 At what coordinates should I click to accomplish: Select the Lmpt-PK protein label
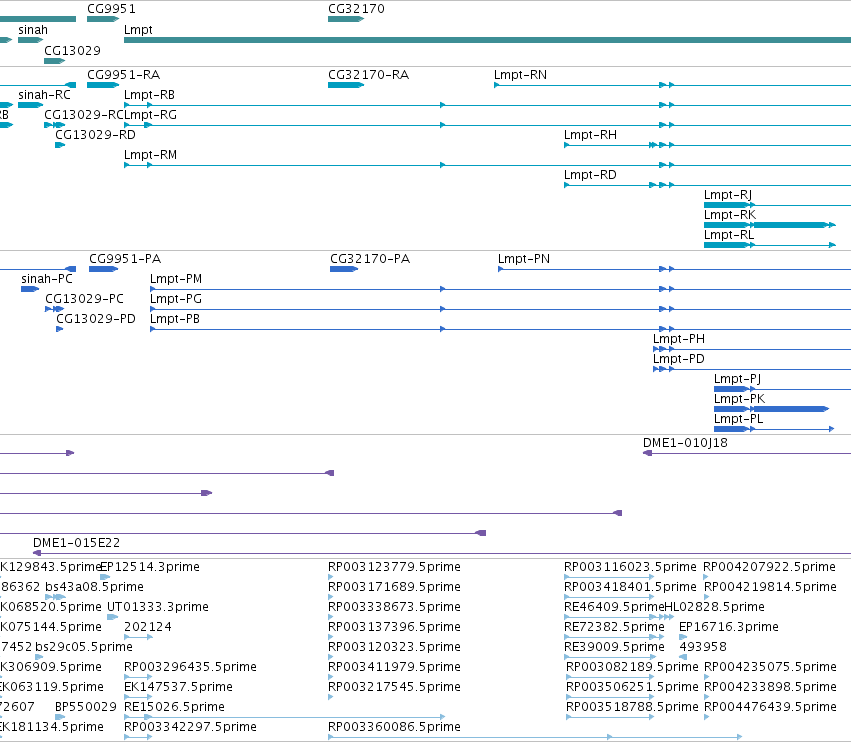click(x=739, y=398)
